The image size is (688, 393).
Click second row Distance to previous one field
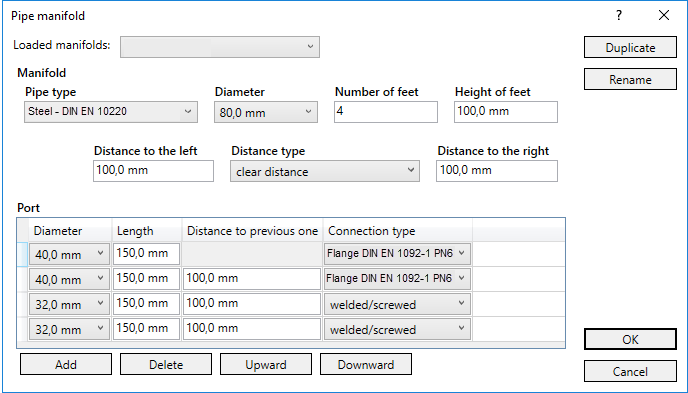[x=252, y=279]
